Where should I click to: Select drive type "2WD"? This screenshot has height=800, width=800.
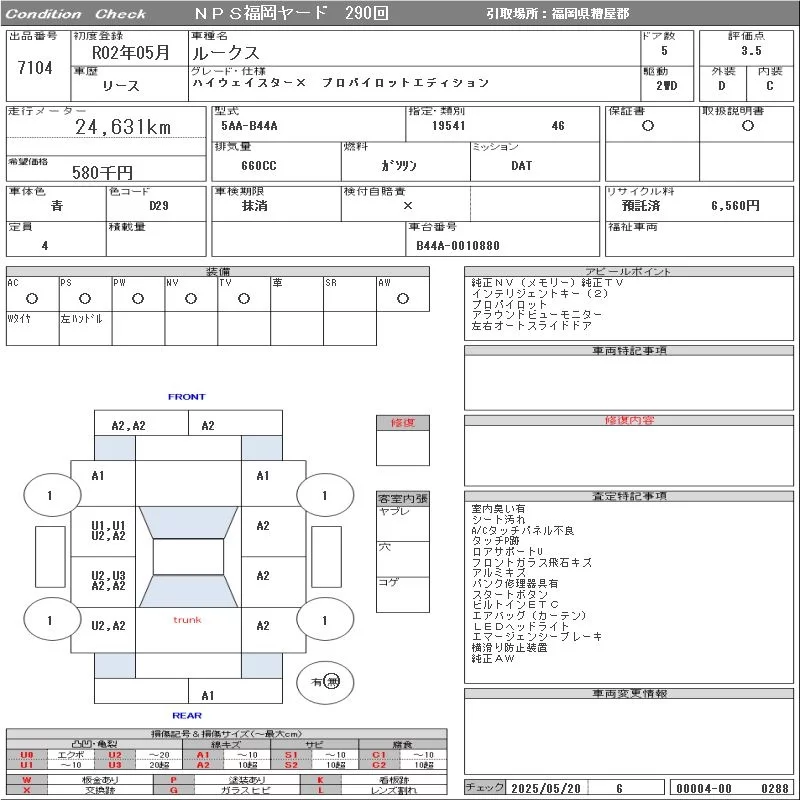click(x=666, y=86)
